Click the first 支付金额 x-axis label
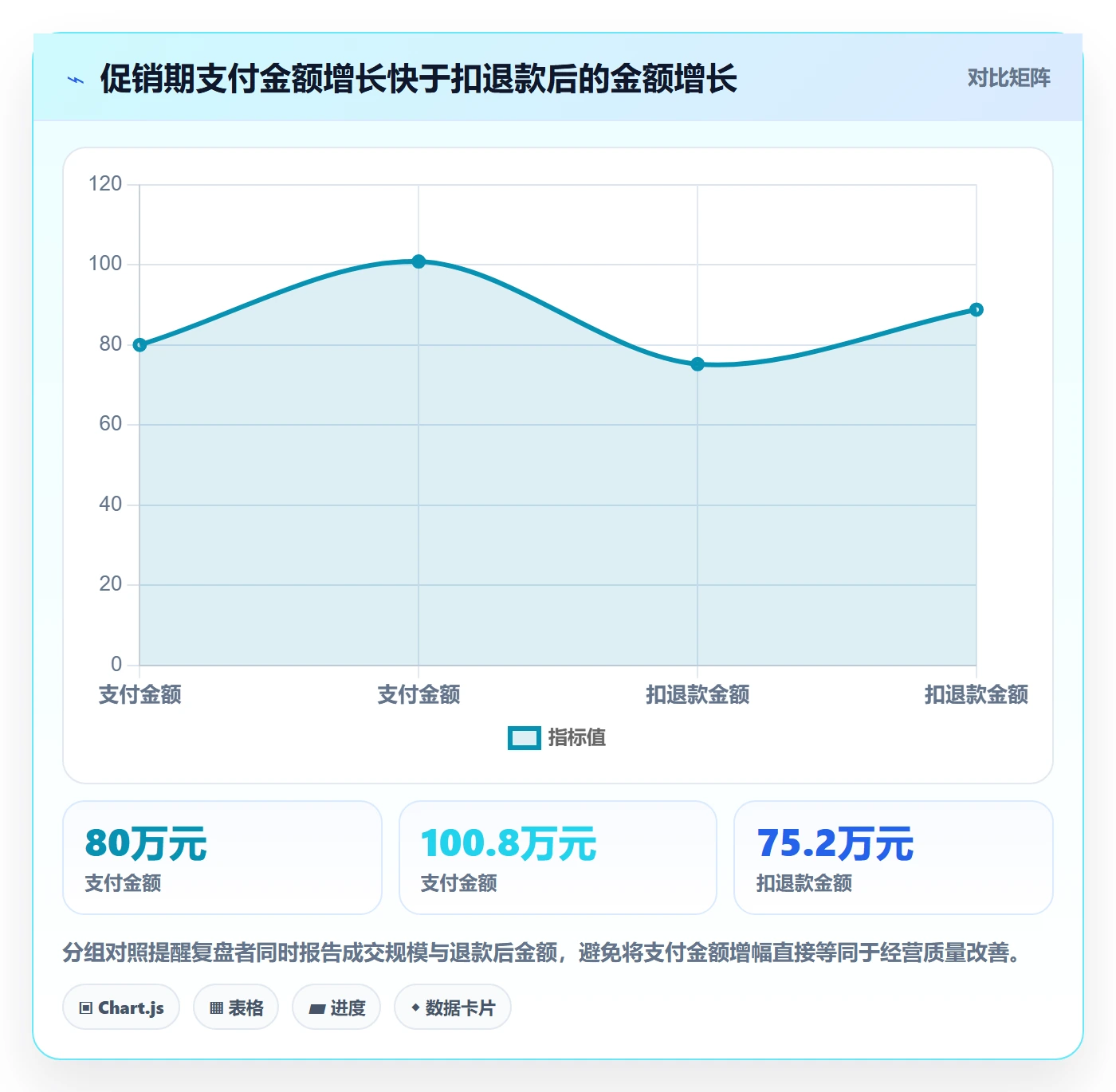This screenshot has height=1092, width=1116. [140, 695]
